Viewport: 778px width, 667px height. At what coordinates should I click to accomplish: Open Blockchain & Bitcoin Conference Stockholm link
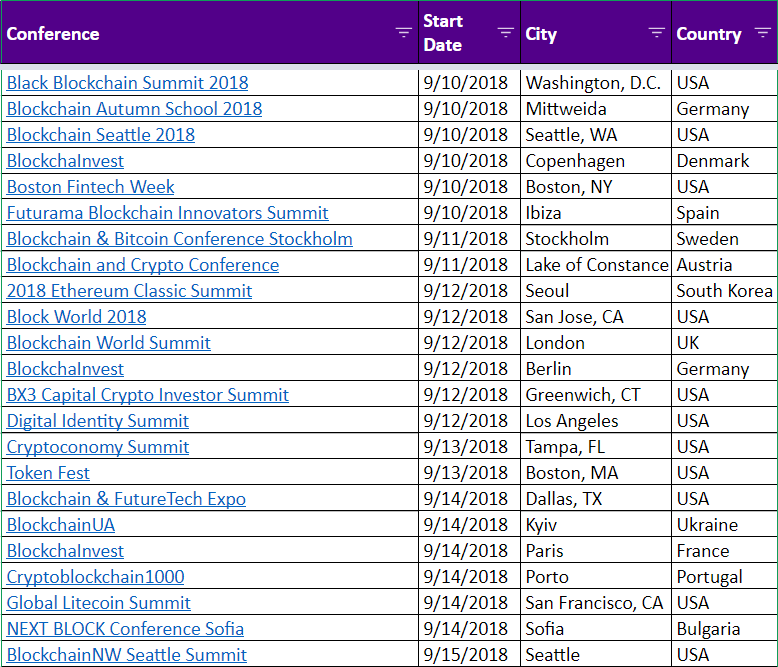(x=180, y=239)
